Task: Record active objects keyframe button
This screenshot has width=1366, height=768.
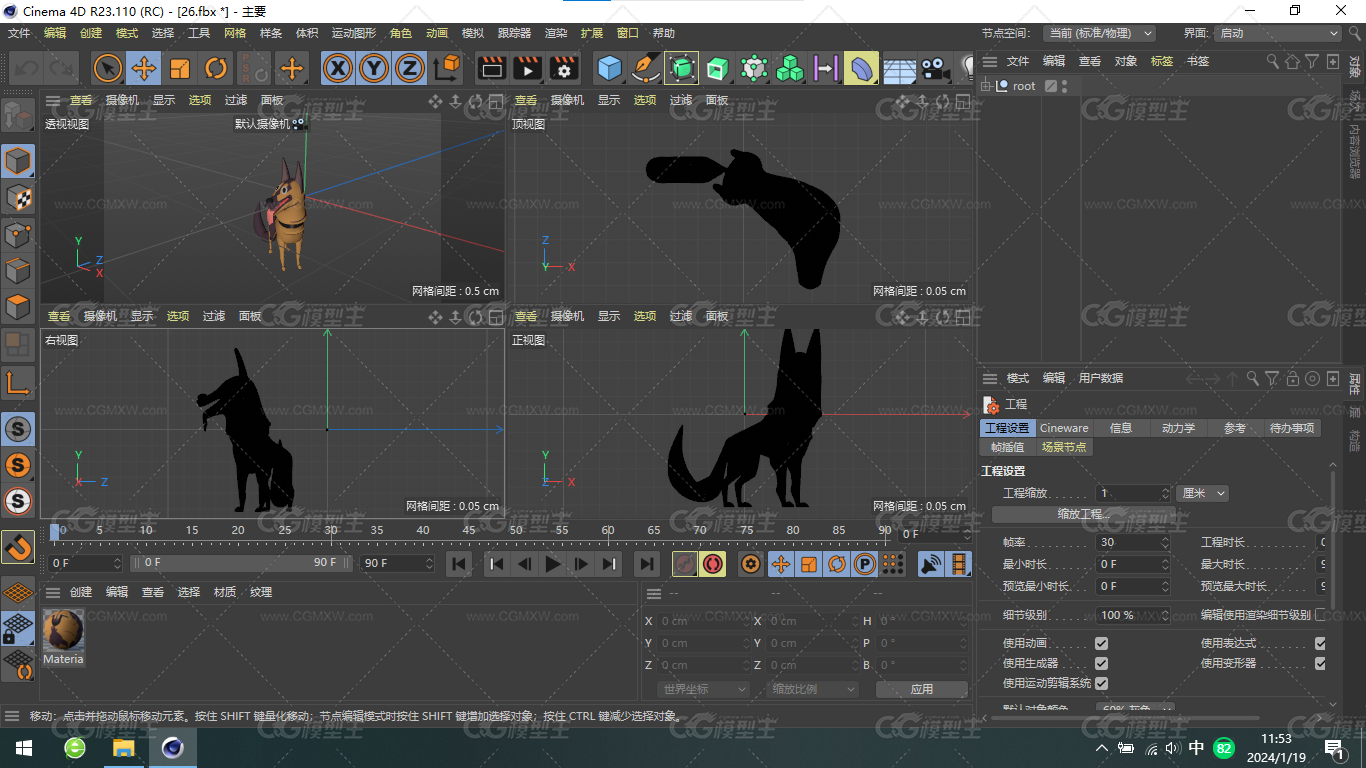Action: (685, 564)
